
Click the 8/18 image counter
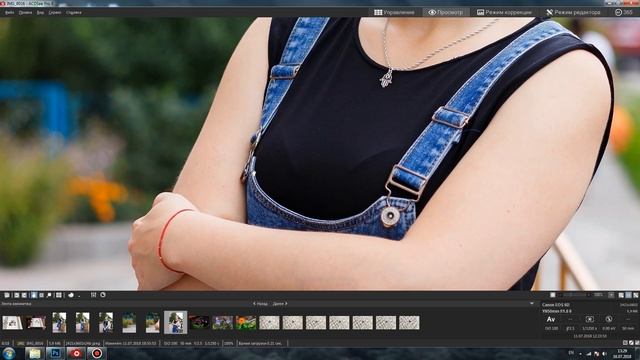point(5,343)
